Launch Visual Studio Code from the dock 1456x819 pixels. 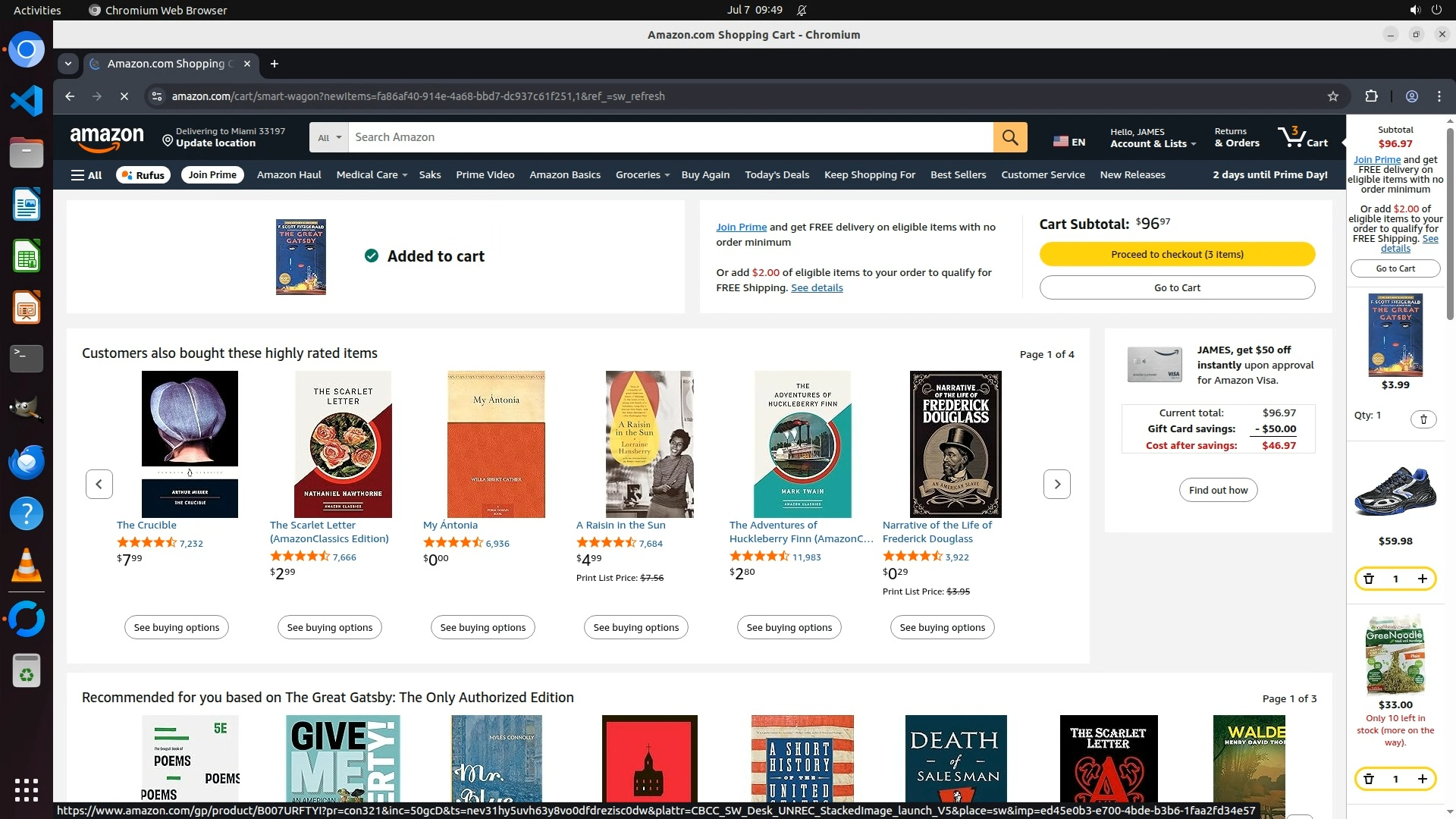click(x=27, y=101)
